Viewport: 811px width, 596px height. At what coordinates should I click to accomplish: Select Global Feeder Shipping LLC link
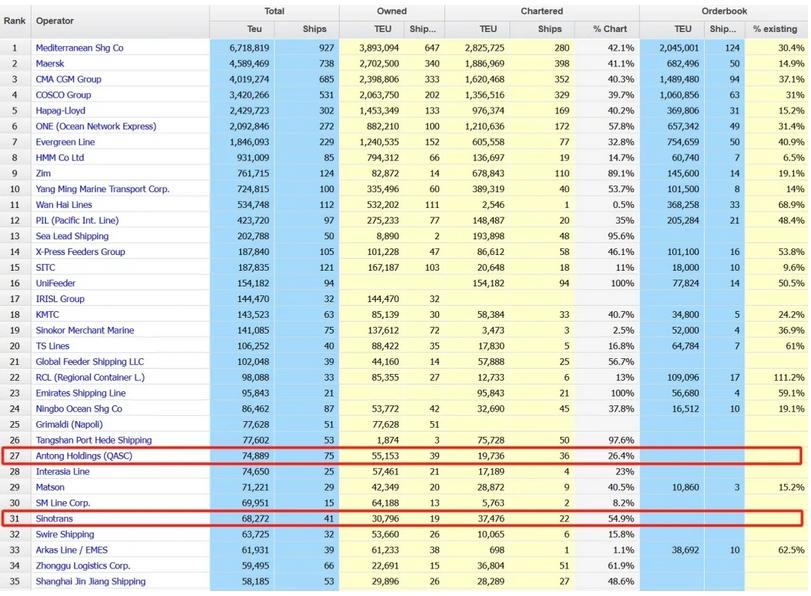click(x=89, y=362)
